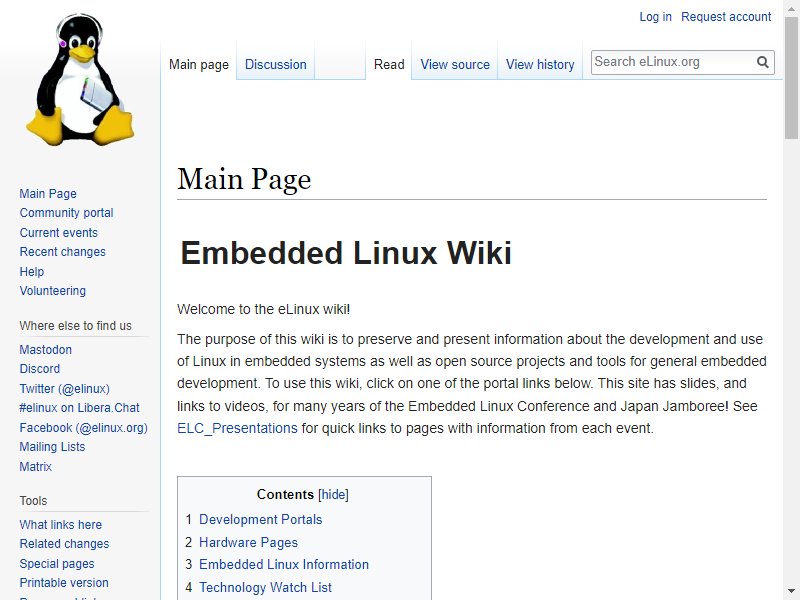Click What links here
The image size is (800, 600).
click(61, 525)
